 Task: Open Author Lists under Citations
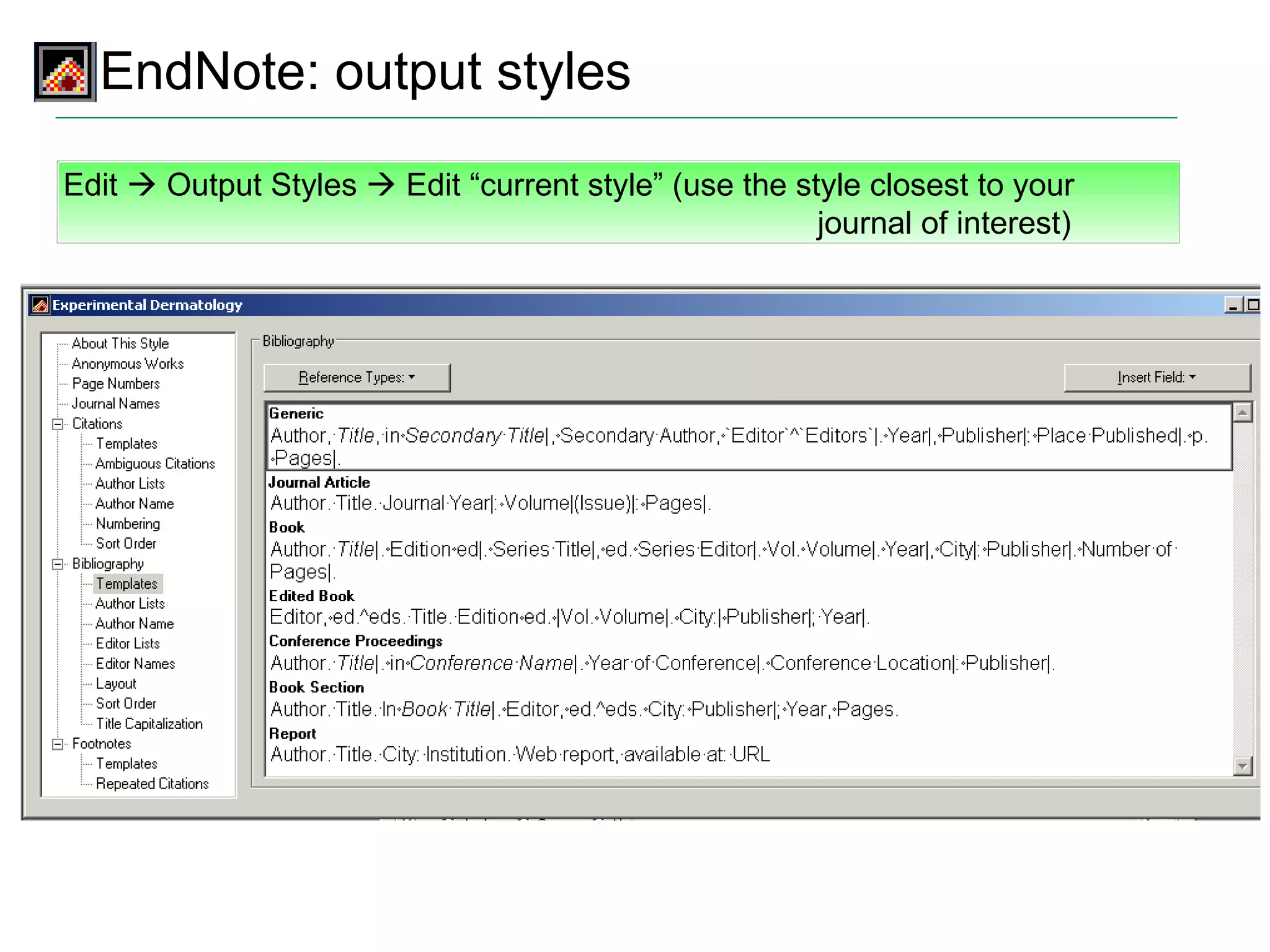click(130, 483)
